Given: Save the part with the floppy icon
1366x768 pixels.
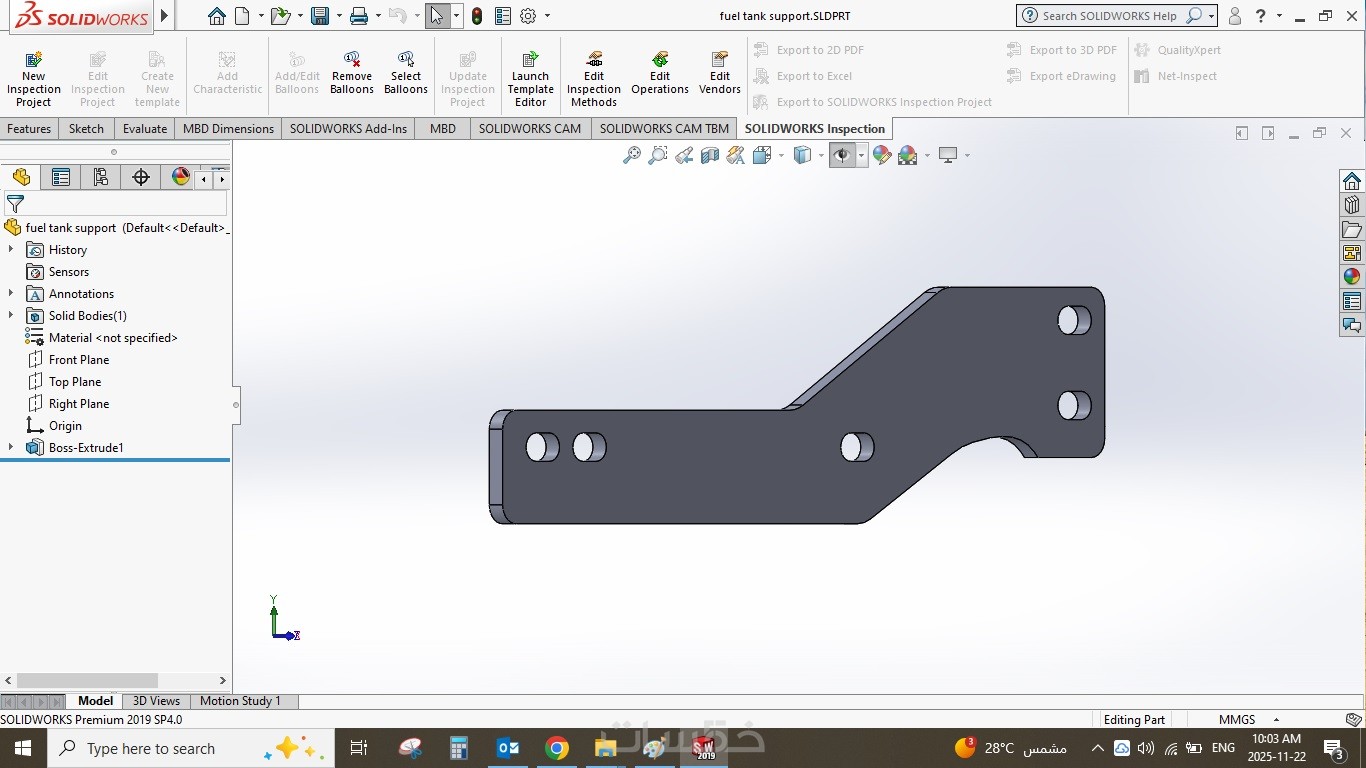Looking at the screenshot, I should click(320, 16).
